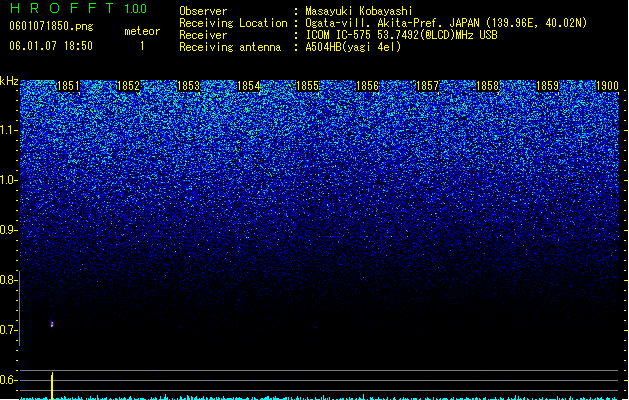Click the 1853 time marker

(188, 86)
